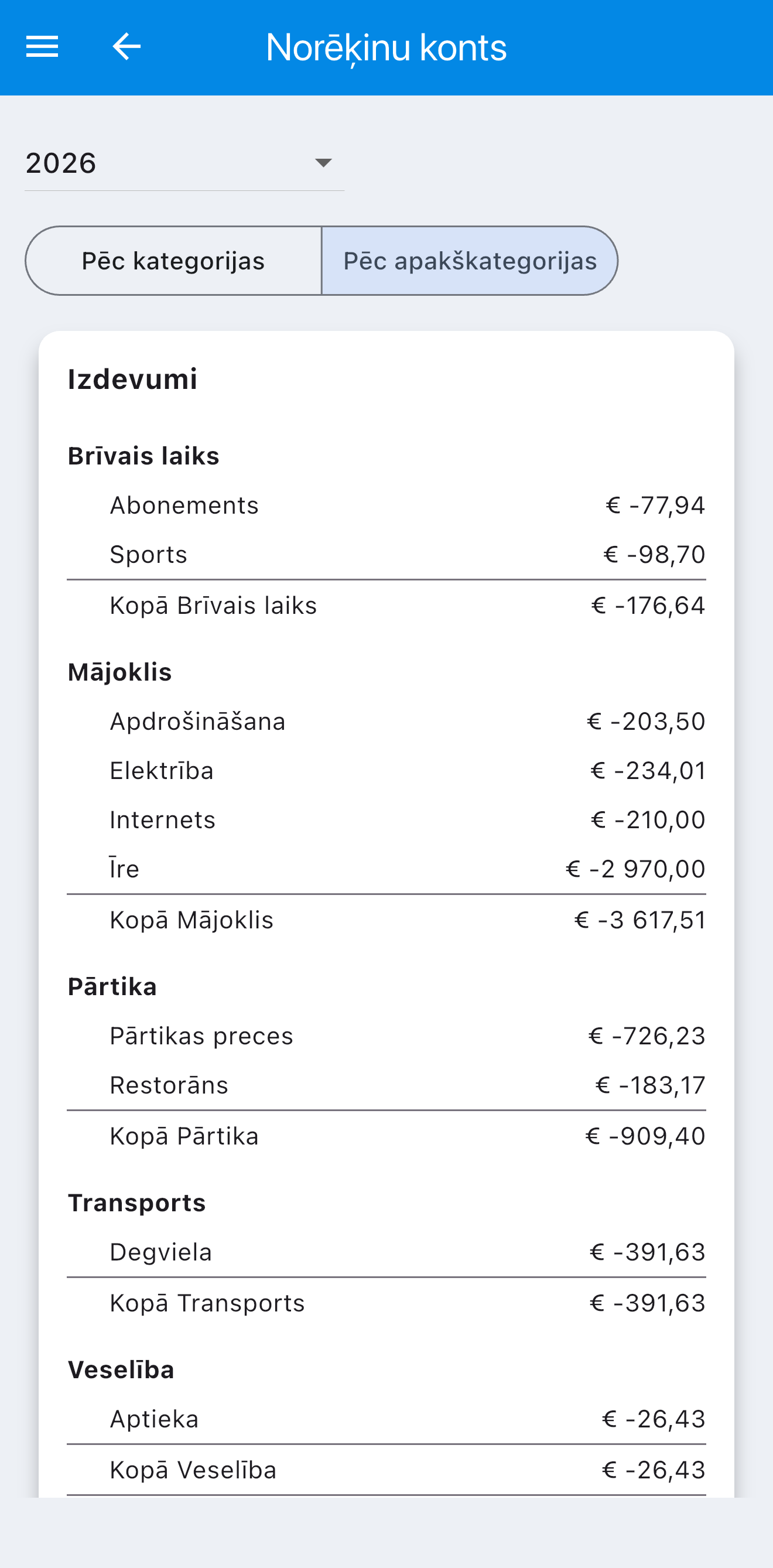Screen dimensions: 773x1568
Task: Open the Abonements subcategory row
Action: pos(386,505)
